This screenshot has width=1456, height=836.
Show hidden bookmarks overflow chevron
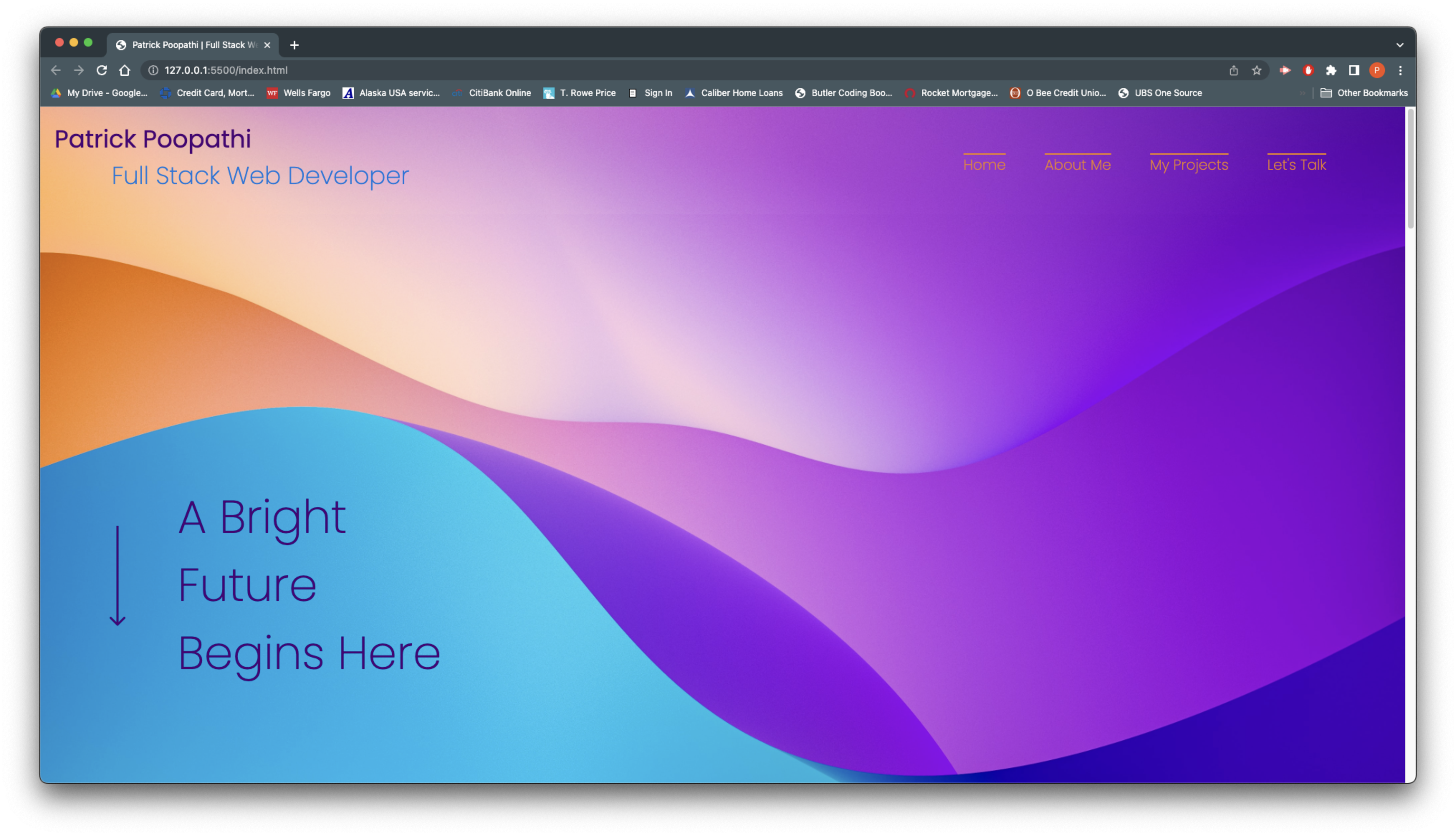coord(1302,93)
